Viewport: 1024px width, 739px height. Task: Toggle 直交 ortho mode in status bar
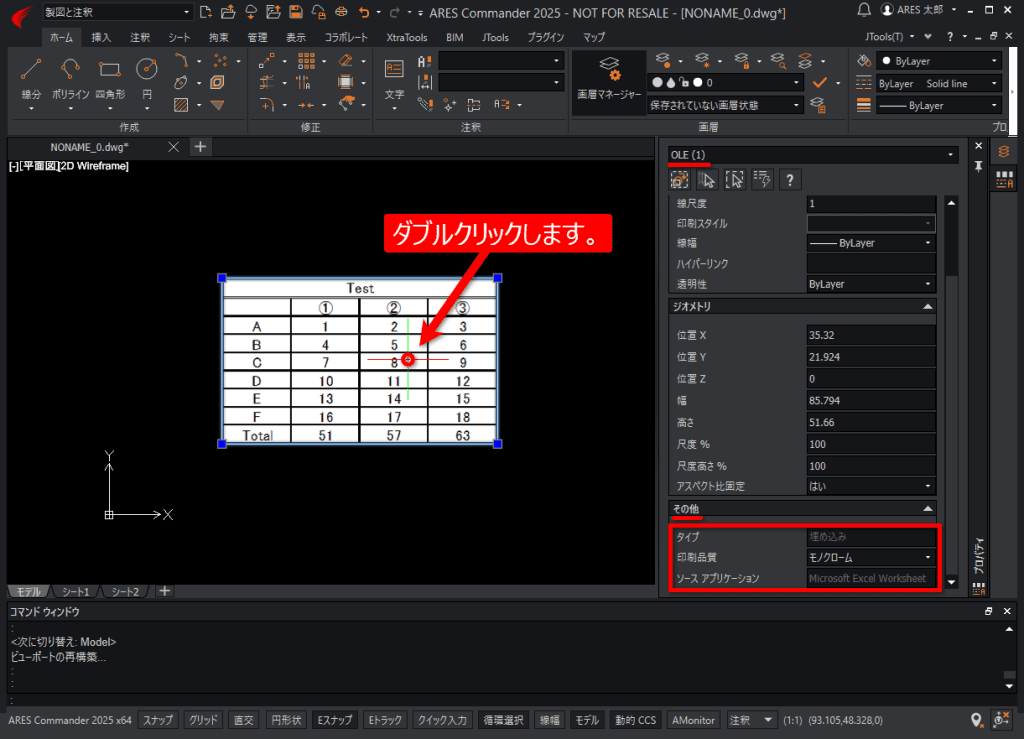pyautogui.click(x=244, y=720)
